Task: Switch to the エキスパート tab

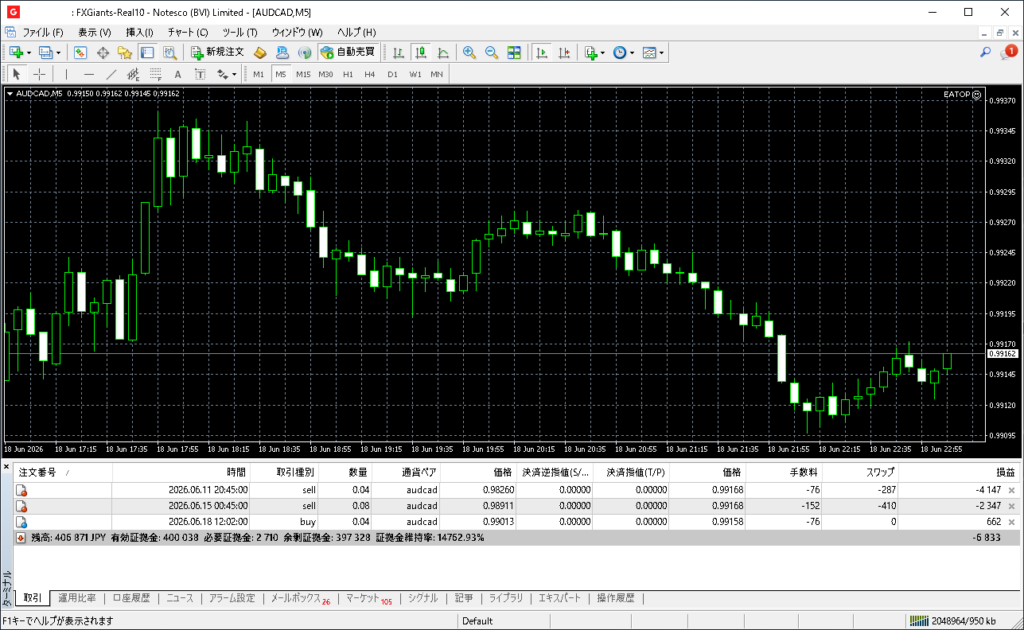Action: 560,598
